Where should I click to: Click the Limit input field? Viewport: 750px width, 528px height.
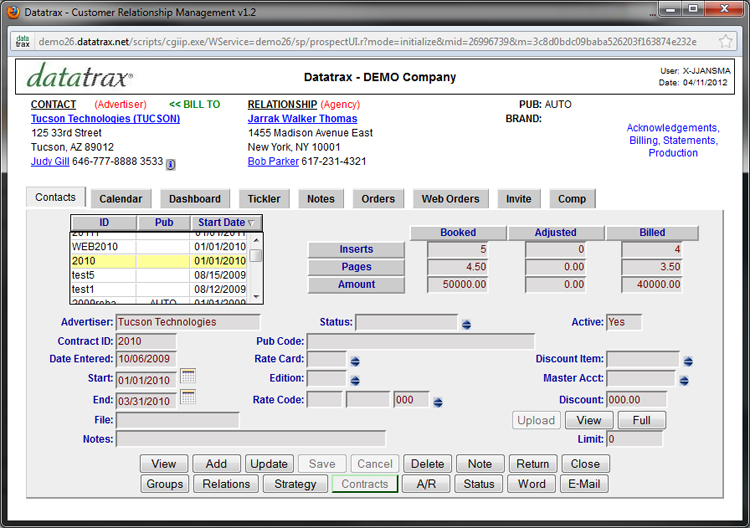634,439
